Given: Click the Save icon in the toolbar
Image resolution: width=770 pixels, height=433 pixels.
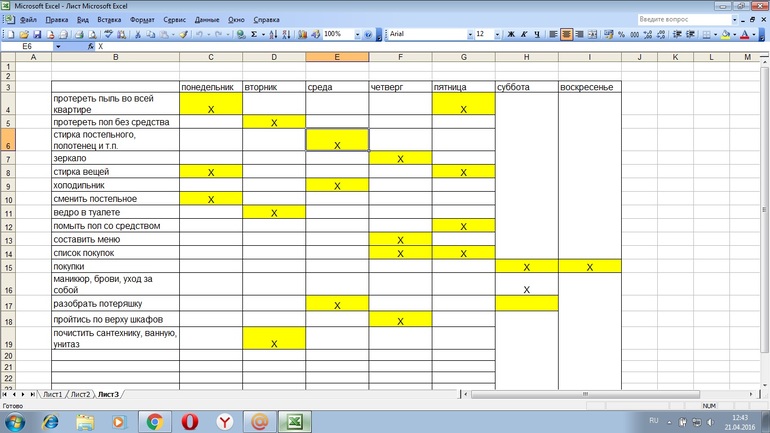Looking at the screenshot, I should (38, 34).
